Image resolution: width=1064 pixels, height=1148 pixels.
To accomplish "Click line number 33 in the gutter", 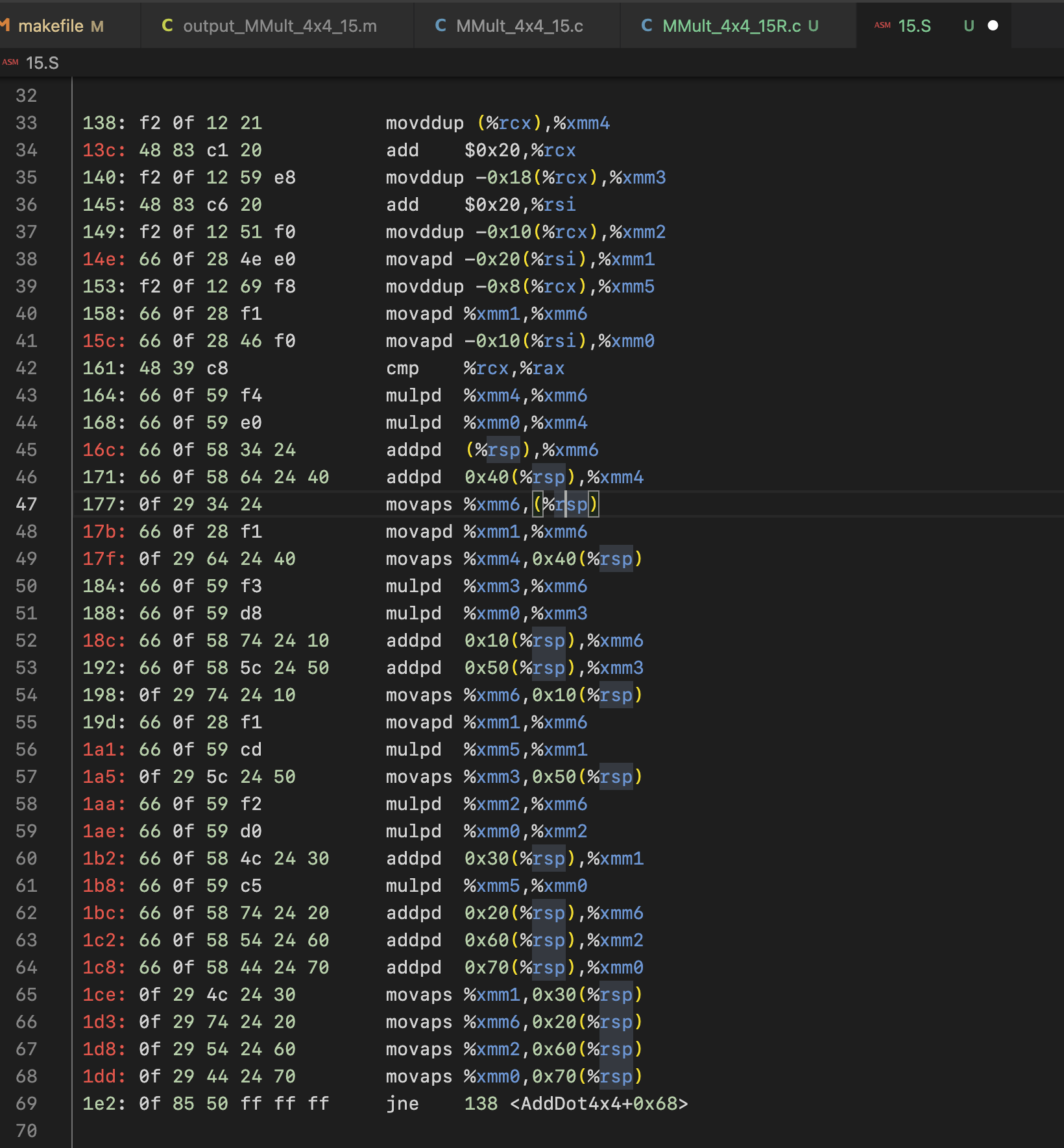I will coord(27,123).
